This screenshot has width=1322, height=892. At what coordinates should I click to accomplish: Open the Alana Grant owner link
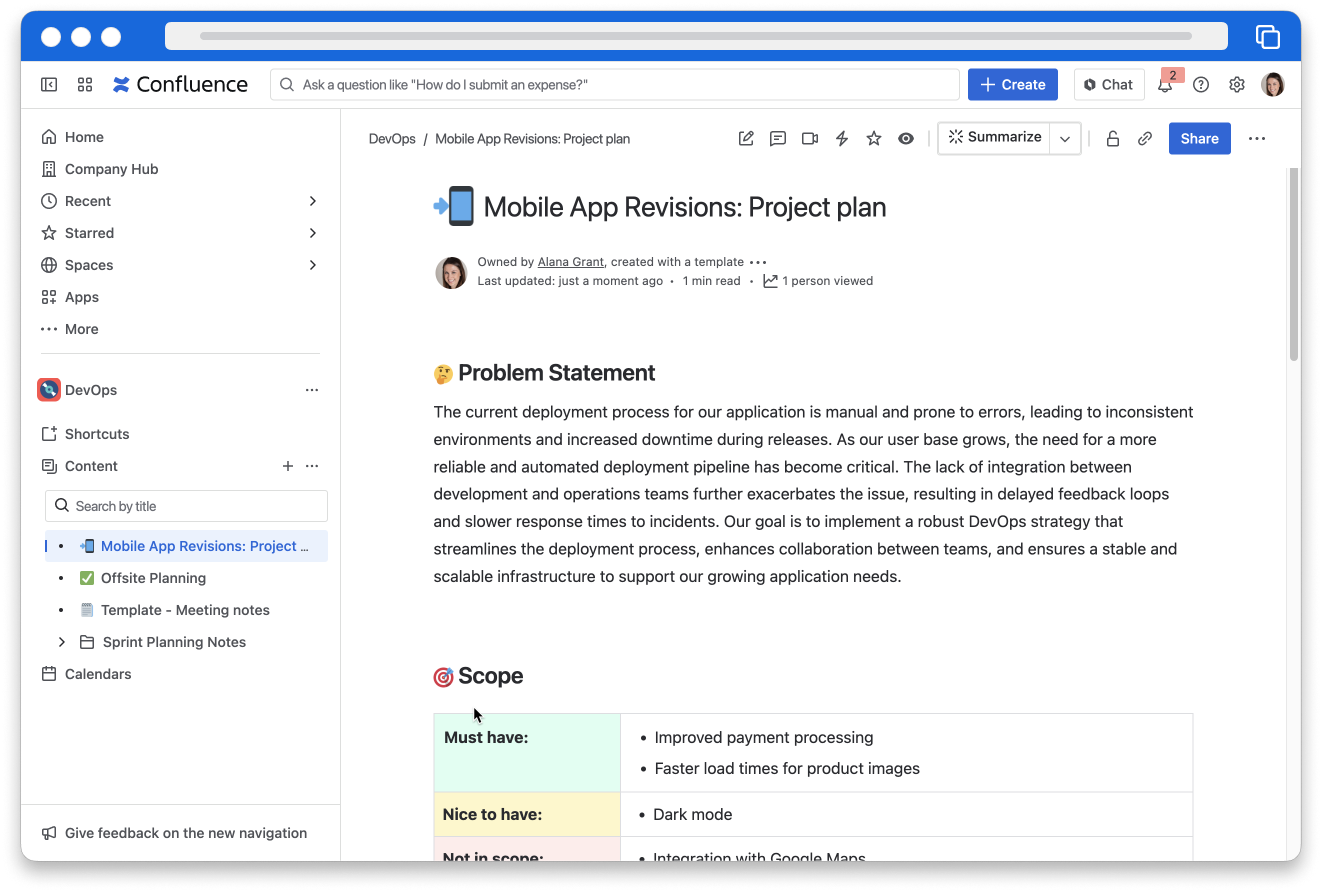point(571,262)
